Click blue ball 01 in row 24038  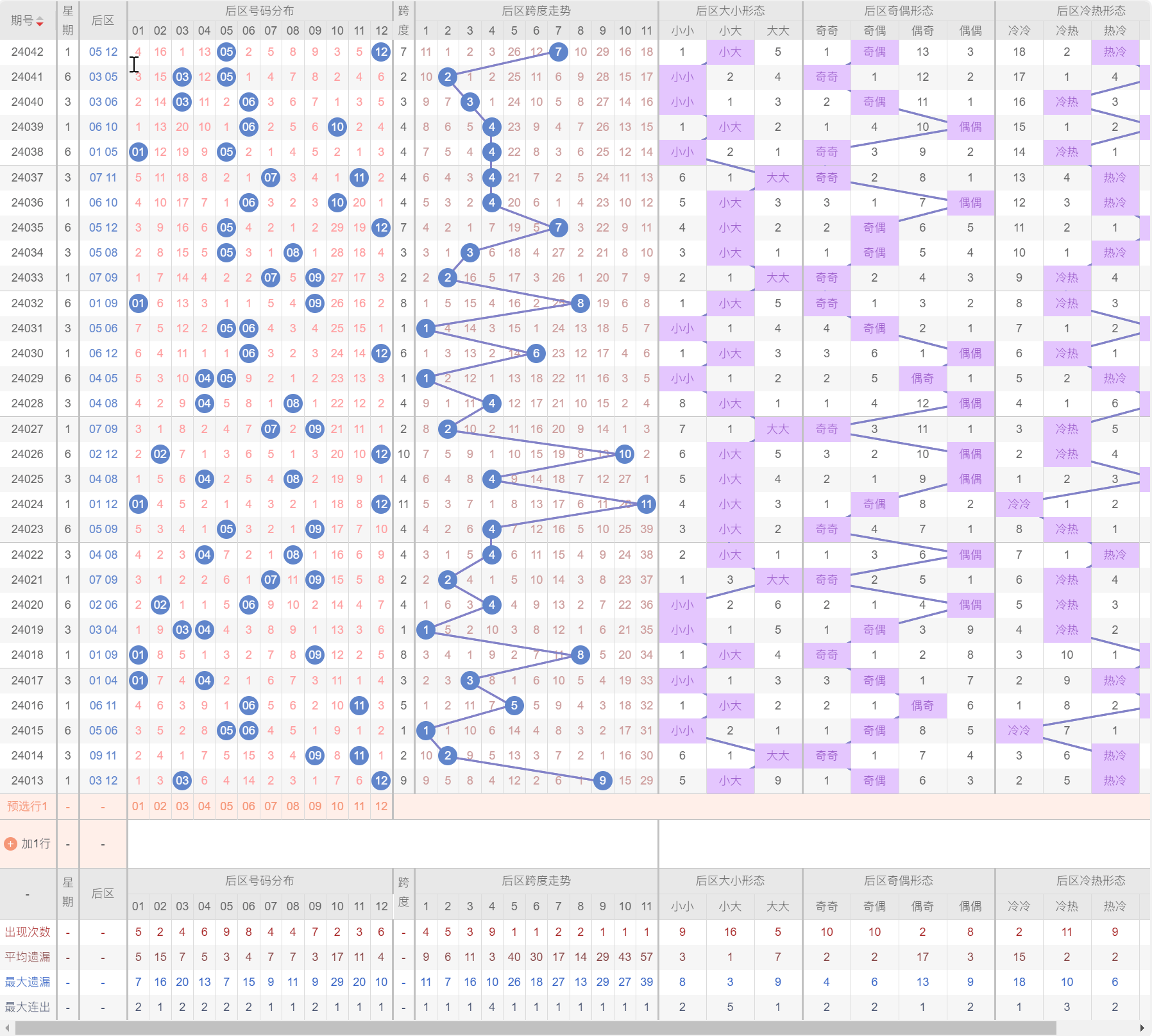138,152
